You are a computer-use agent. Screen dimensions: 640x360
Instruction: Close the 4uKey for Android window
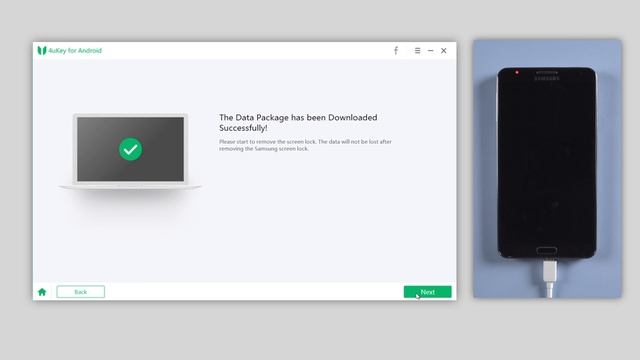coord(444,51)
